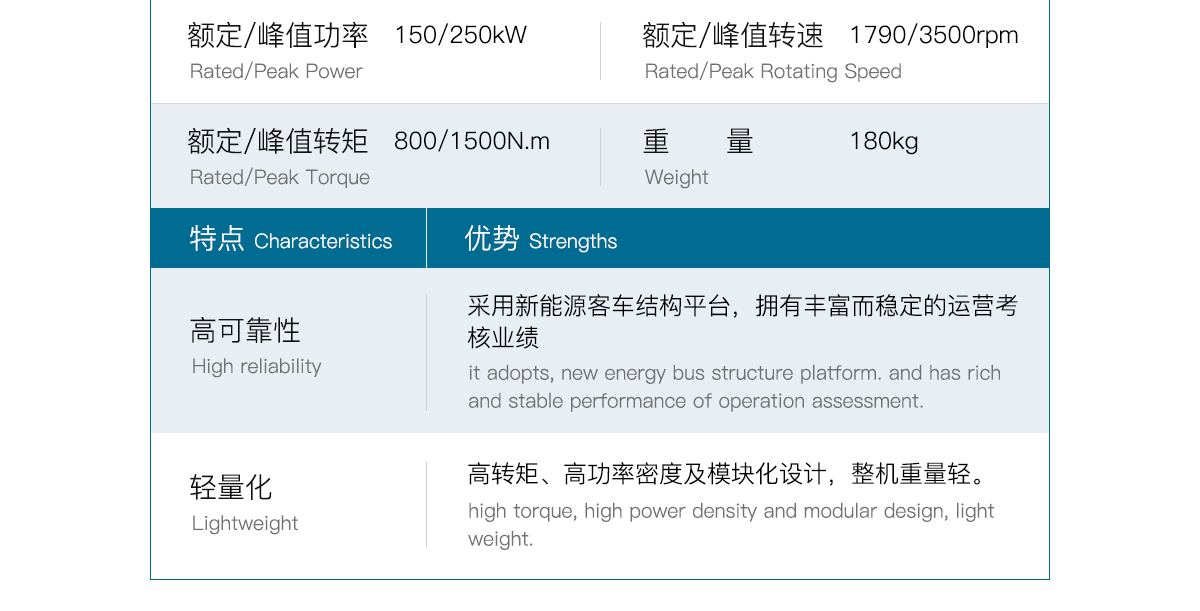
Task: Click the Chinese heading 额定/峰值功率
Action: (x=278, y=36)
